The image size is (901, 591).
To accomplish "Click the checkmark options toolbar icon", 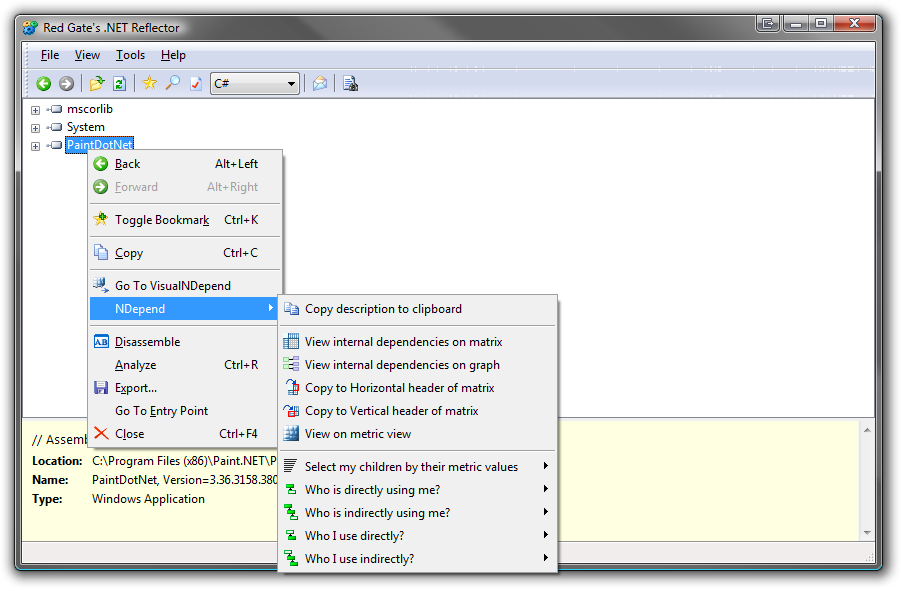I will [x=196, y=84].
